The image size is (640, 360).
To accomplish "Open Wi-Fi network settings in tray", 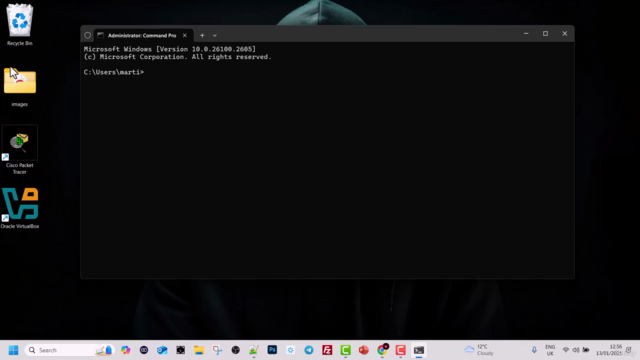I will (x=566, y=350).
